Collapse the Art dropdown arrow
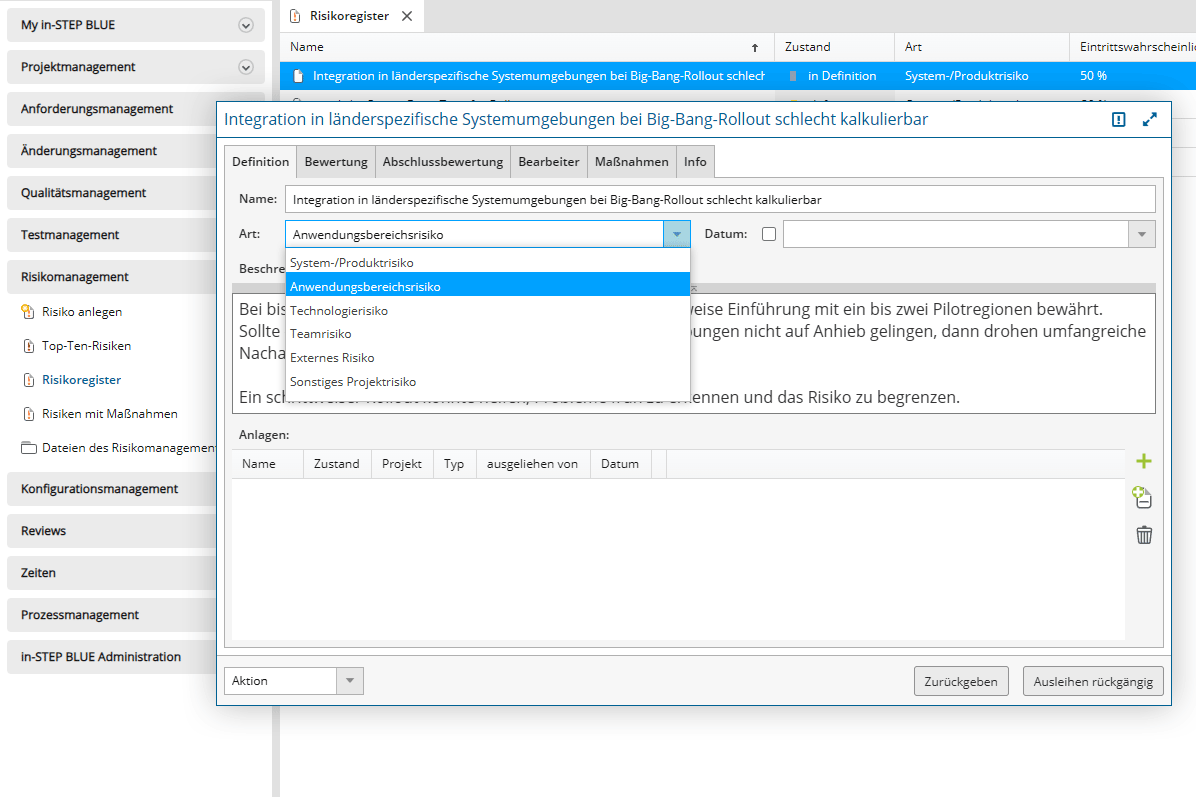The width and height of the screenshot is (1196, 797). pyautogui.click(x=676, y=234)
